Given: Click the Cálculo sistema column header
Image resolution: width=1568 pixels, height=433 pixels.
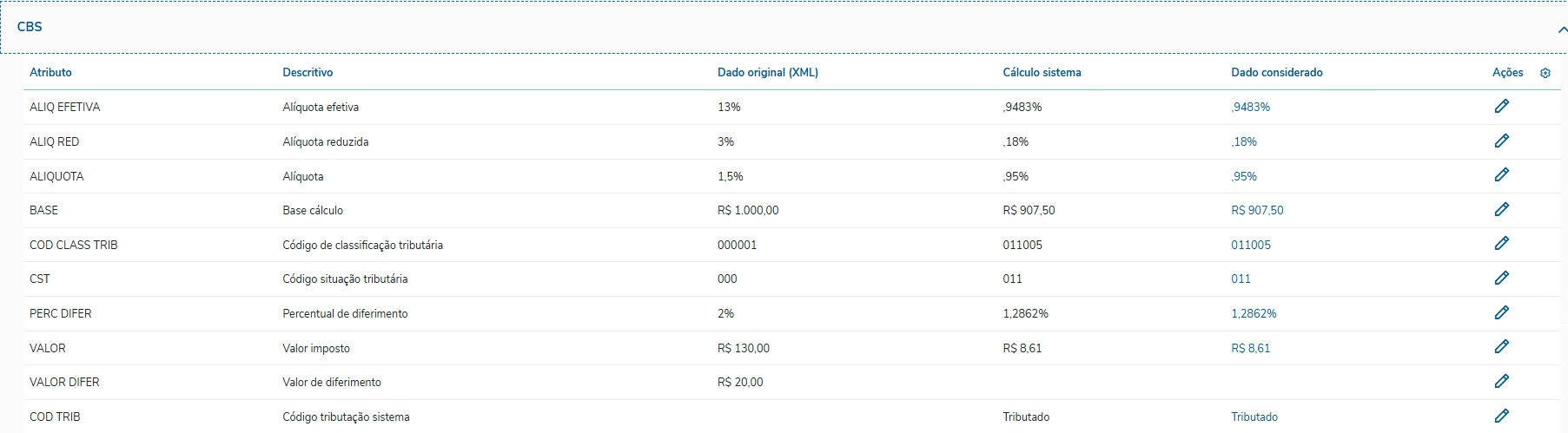Looking at the screenshot, I should 1042,73.
